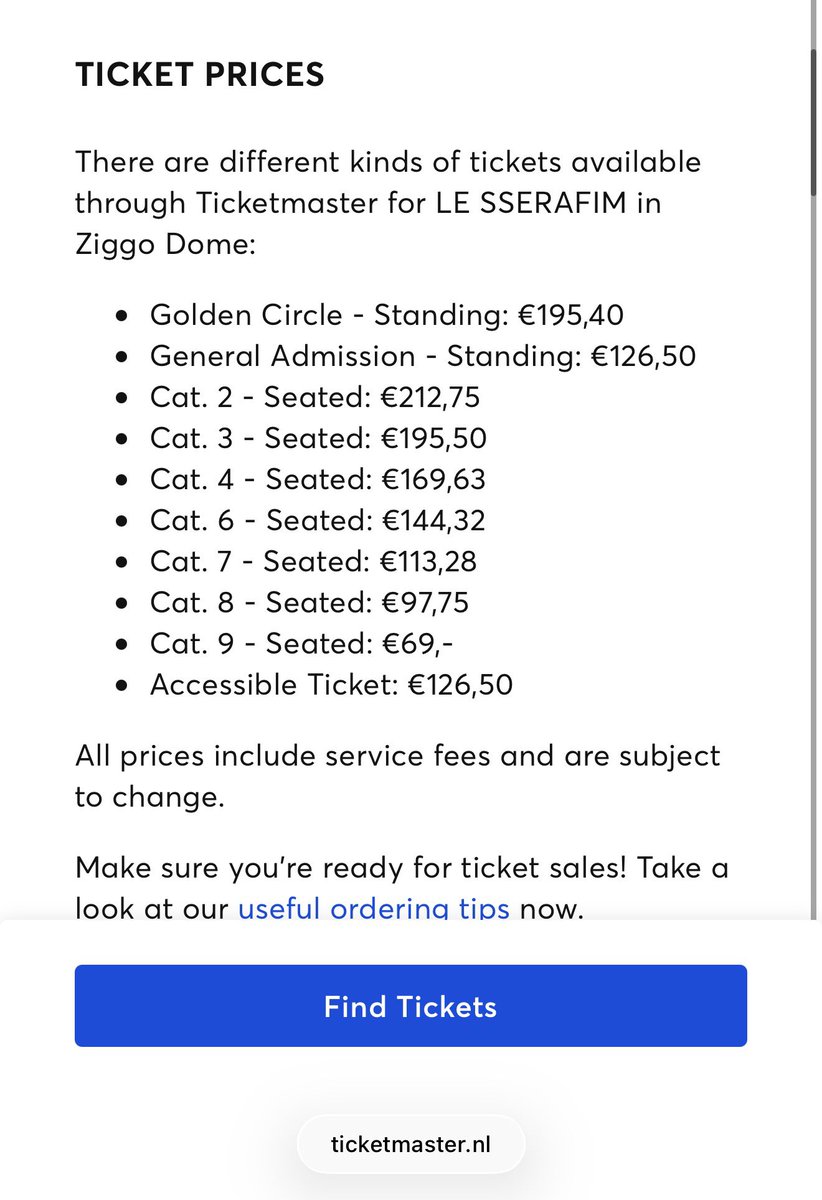Screen dimensions: 822x1200
Task: Click the Cat. 7 Seated €113,28 entry
Action: click(x=313, y=561)
